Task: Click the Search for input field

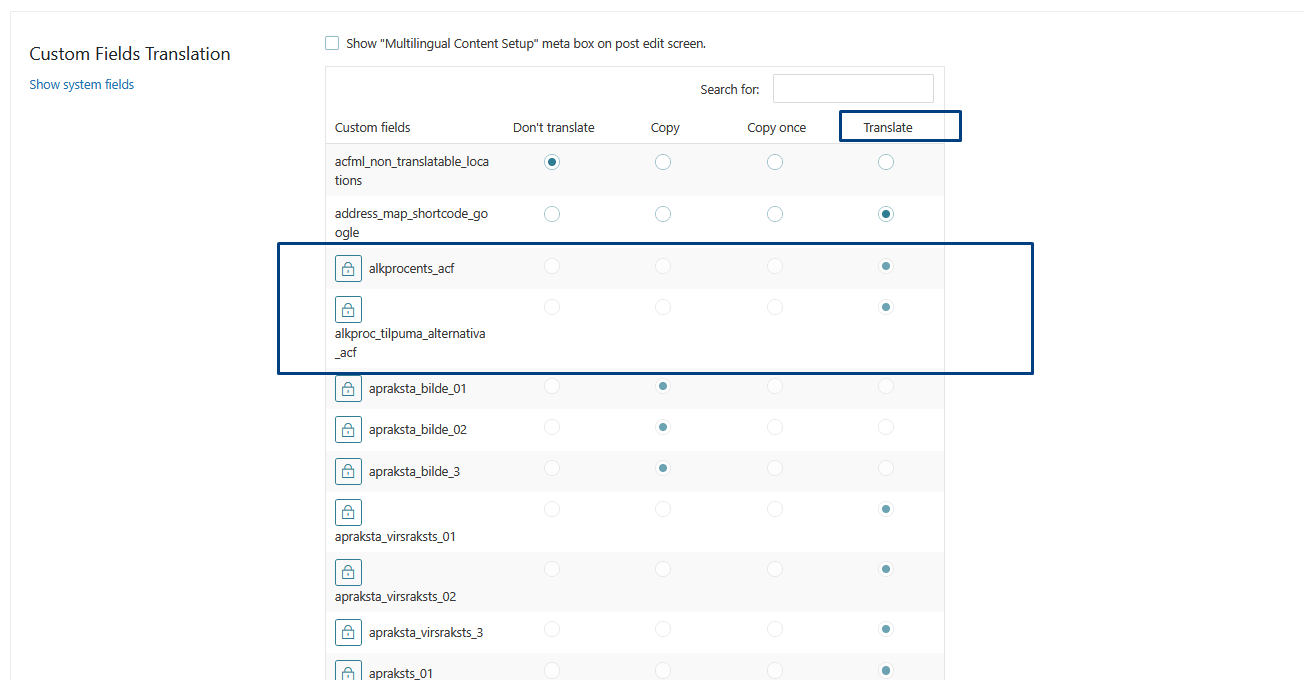Action: (853, 89)
